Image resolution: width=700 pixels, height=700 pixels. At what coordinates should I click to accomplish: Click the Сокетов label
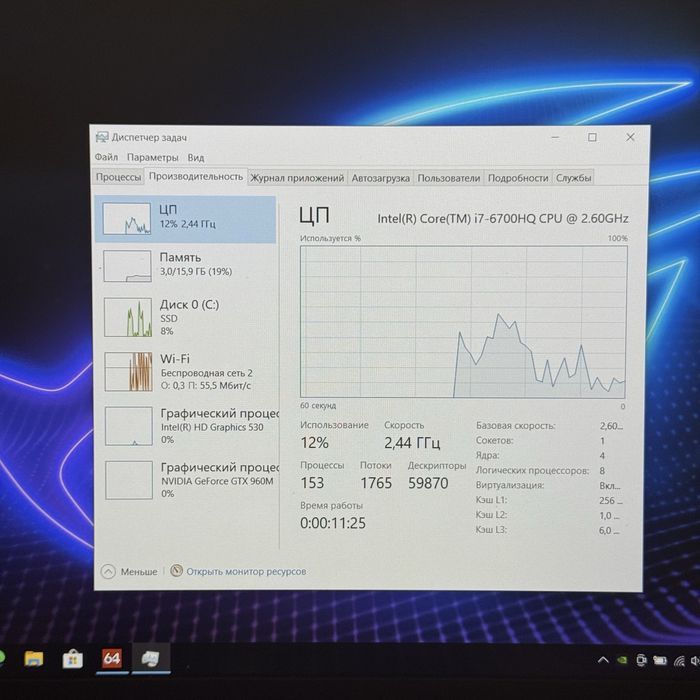point(495,441)
